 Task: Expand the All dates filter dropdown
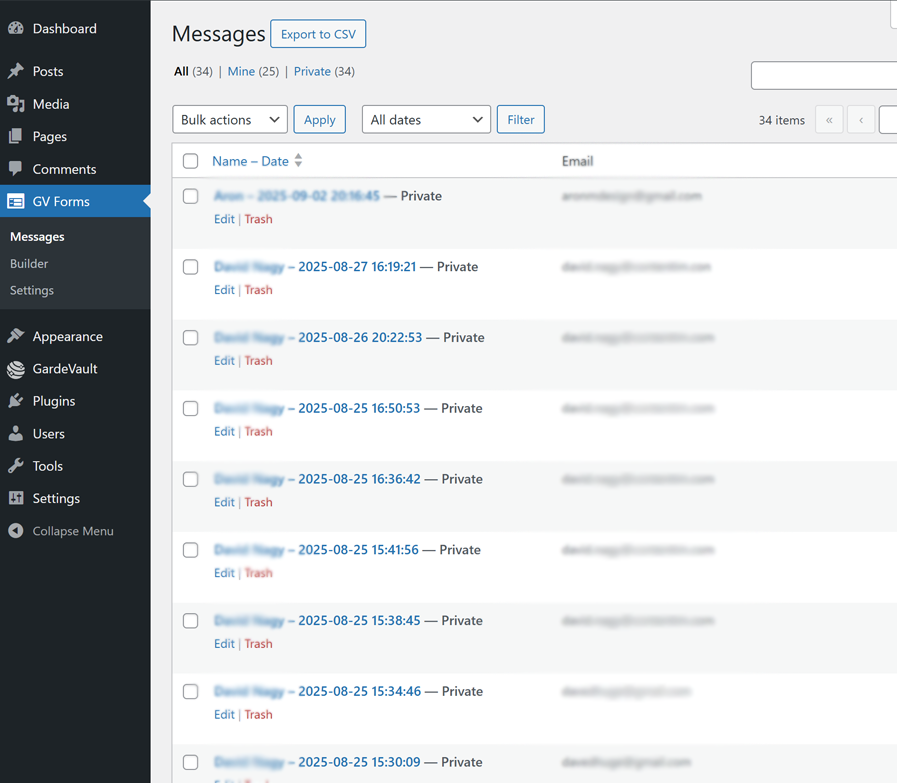click(x=426, y=120)
